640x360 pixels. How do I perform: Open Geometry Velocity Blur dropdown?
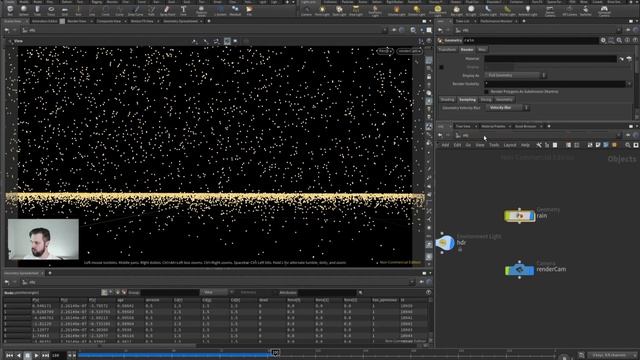pos(507,108)
